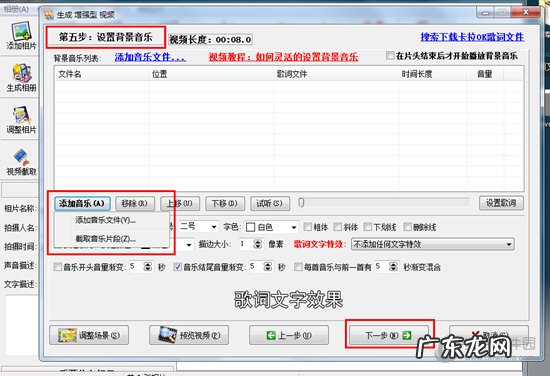Toggle the 斜体 italic checkbox
The width and height of the screenshot is (550, 376).
coord(337,227)
